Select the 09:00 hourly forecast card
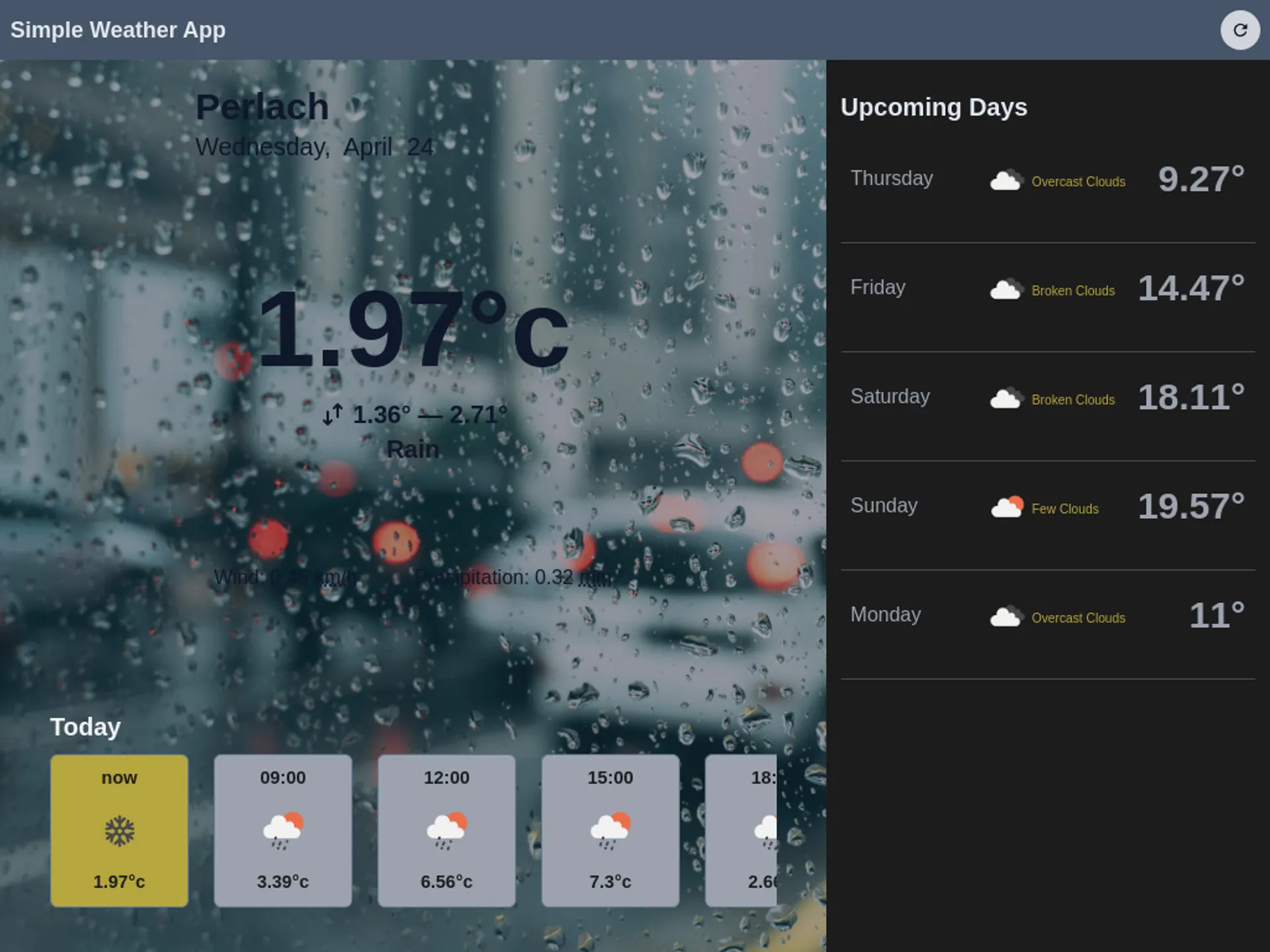The height and width of the screenshot is (952, 1270). coord(283,831)
